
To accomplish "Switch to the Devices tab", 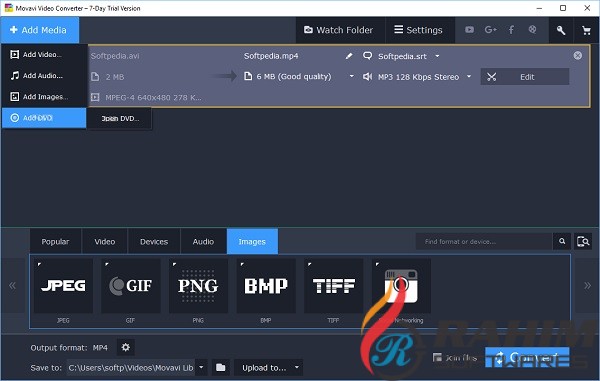I will click(154, 241).
